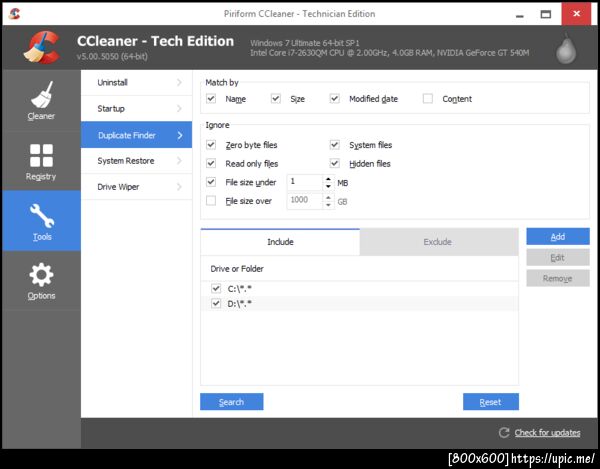Start the duplicate Search
This screenshot has height=469, width=600.
pos(232,402)
